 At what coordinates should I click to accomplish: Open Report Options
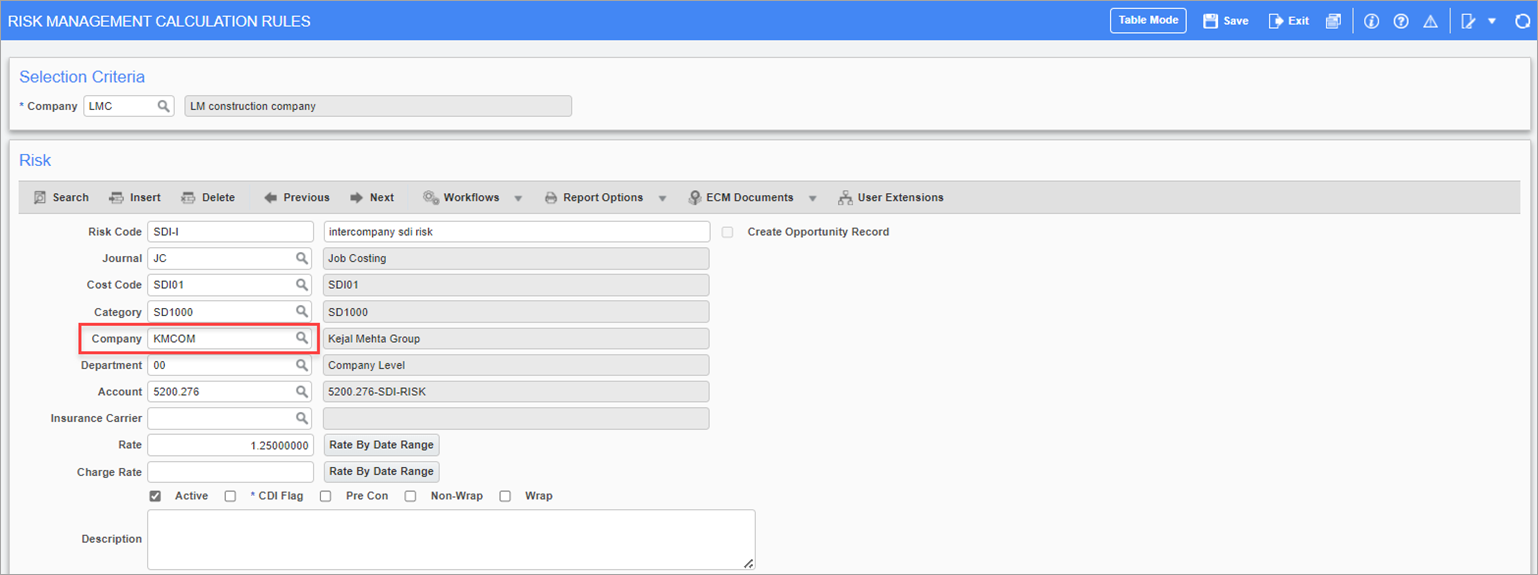click(x=593, y=197)
